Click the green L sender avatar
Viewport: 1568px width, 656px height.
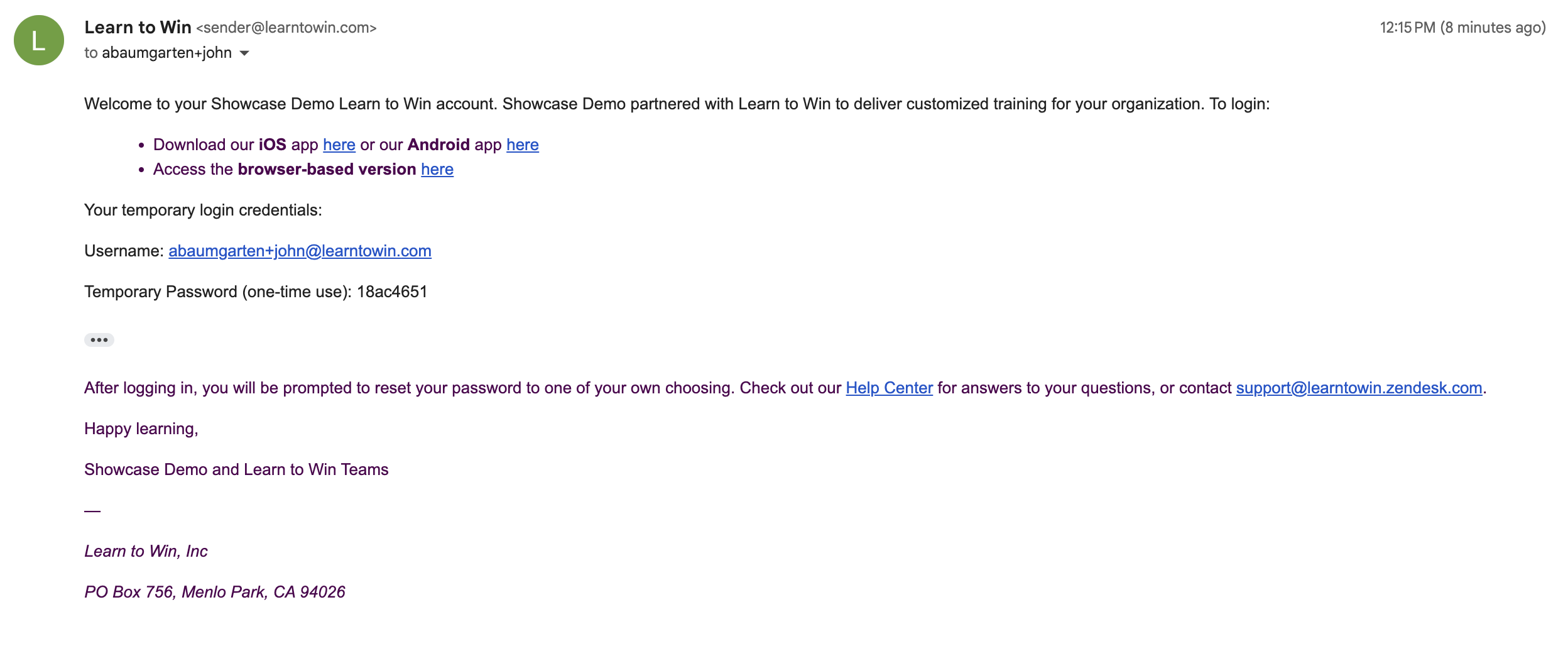pos(39,40)
